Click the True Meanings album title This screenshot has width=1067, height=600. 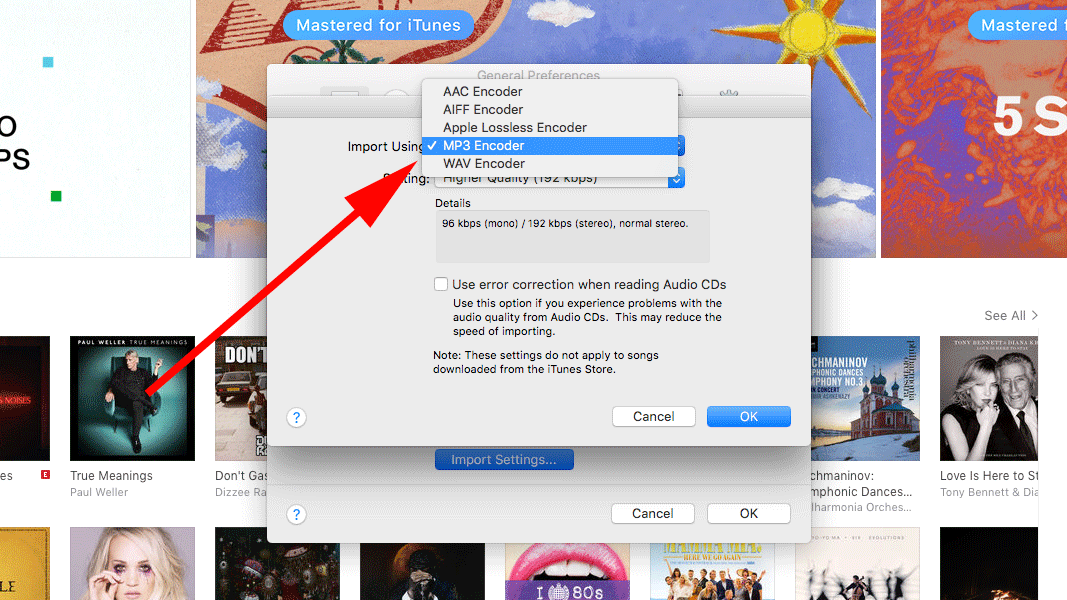112,476
